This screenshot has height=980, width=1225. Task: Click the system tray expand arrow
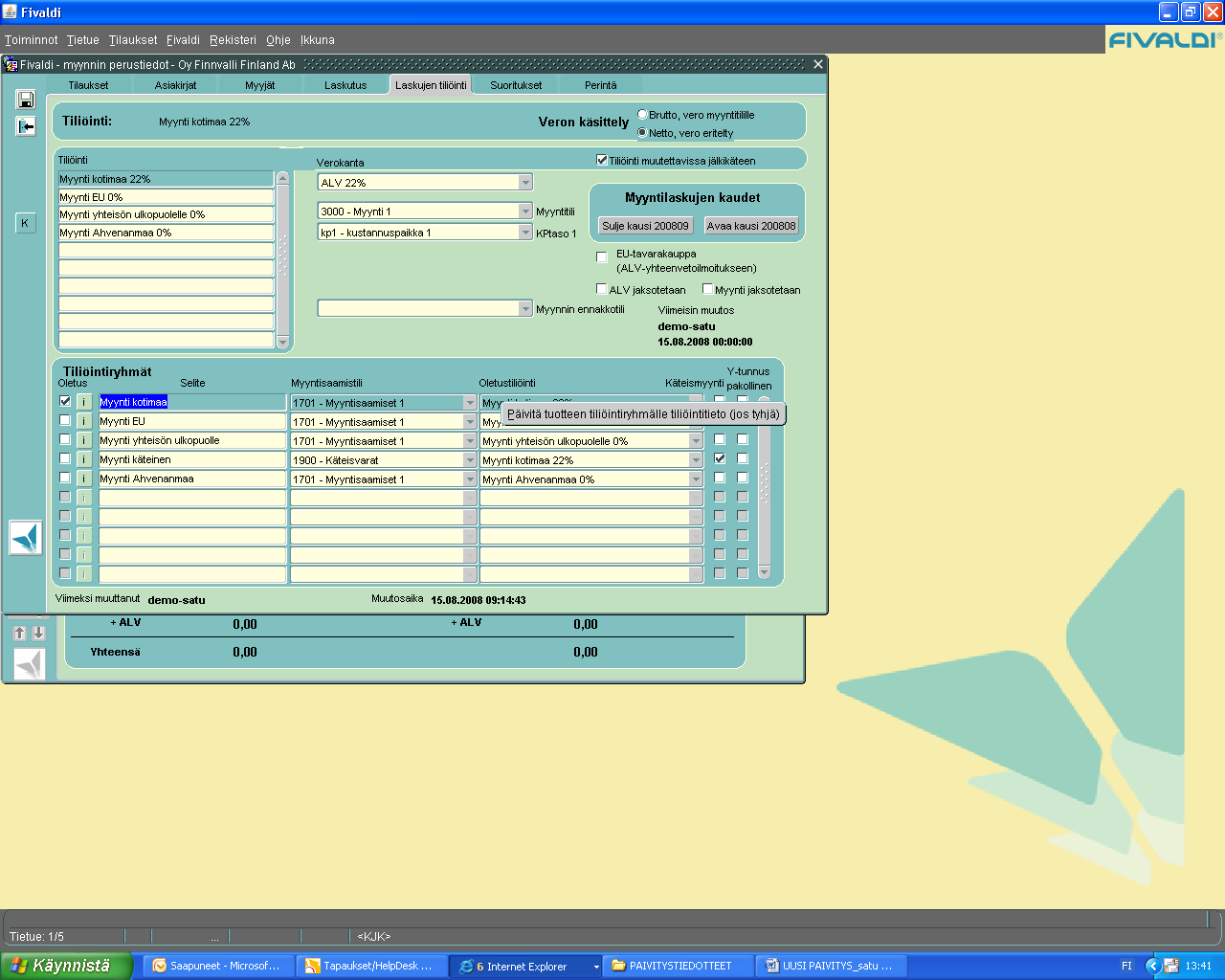[x=1152, y=966]
